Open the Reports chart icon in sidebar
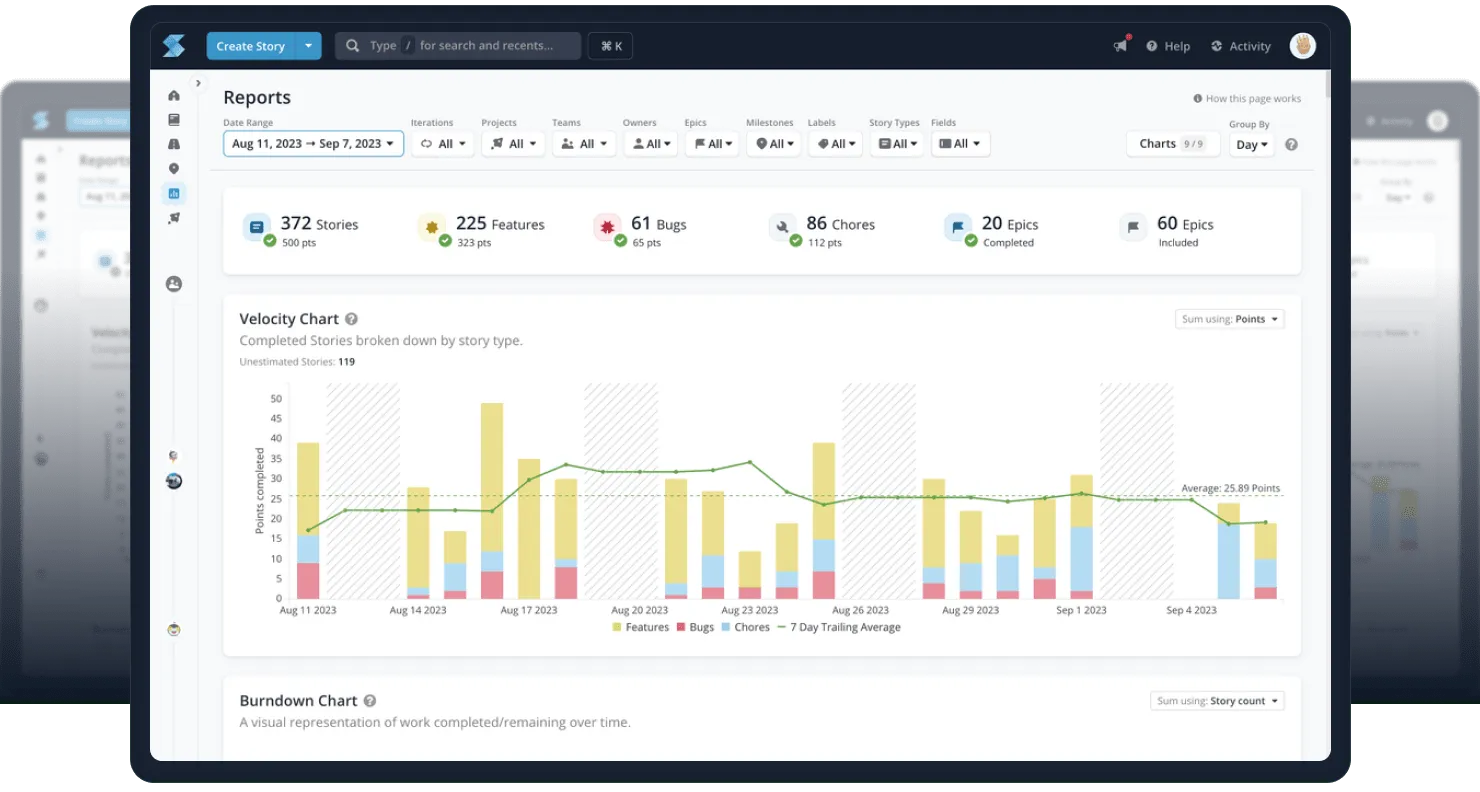 (174, 193)
